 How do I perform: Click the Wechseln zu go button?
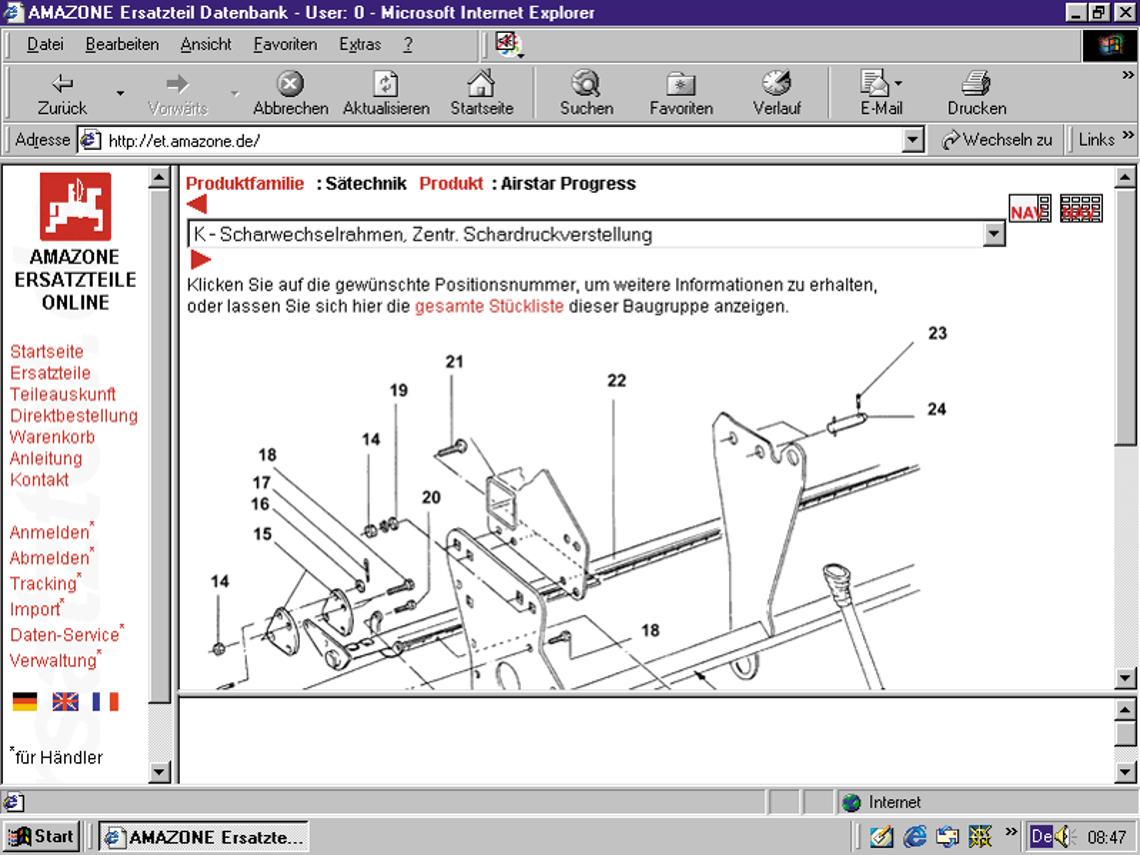coord(996,140)
